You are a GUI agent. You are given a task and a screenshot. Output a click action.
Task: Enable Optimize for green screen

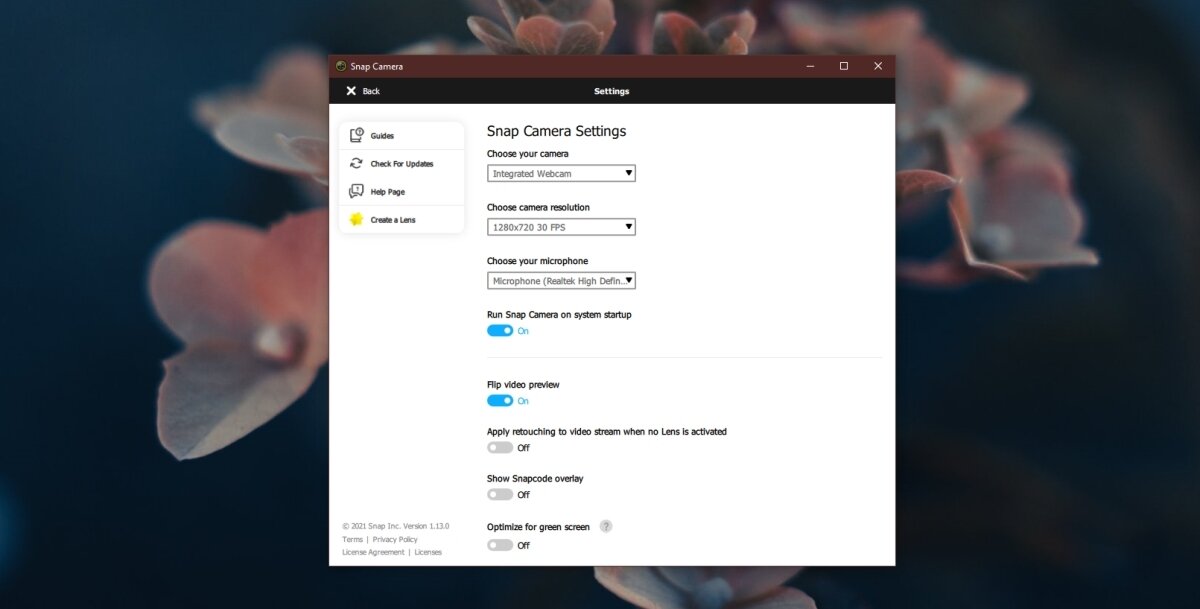coord(501,544)
